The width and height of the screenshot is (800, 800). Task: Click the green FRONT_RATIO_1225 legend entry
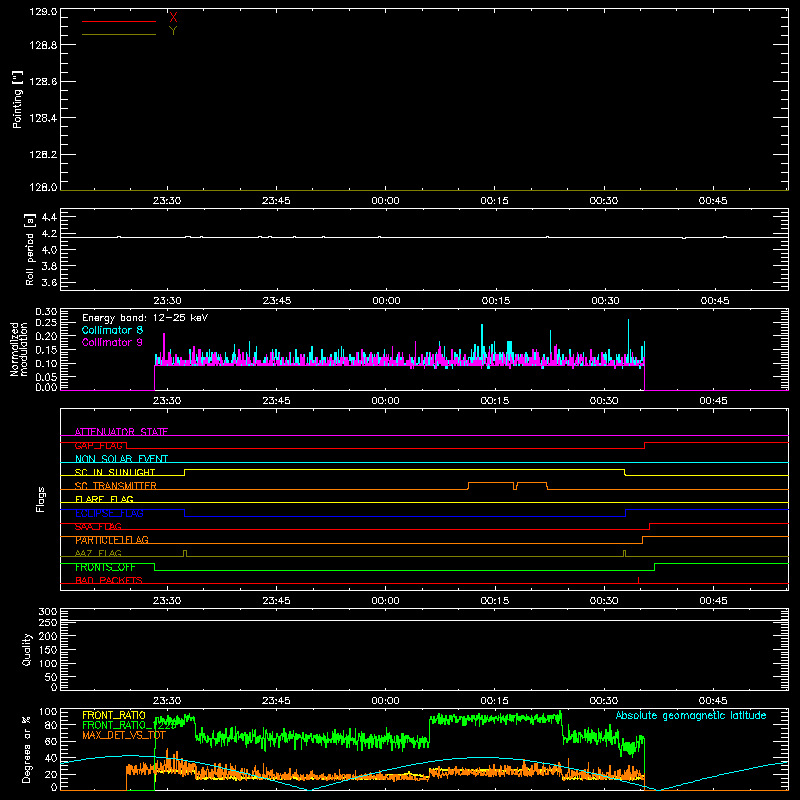point(129,725)
